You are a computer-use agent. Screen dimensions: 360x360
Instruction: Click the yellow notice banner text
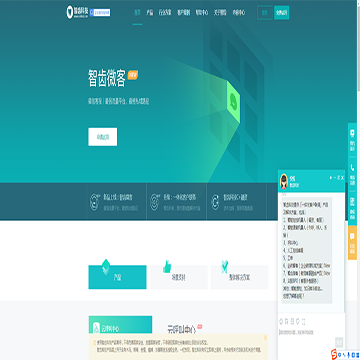(179, 346)
